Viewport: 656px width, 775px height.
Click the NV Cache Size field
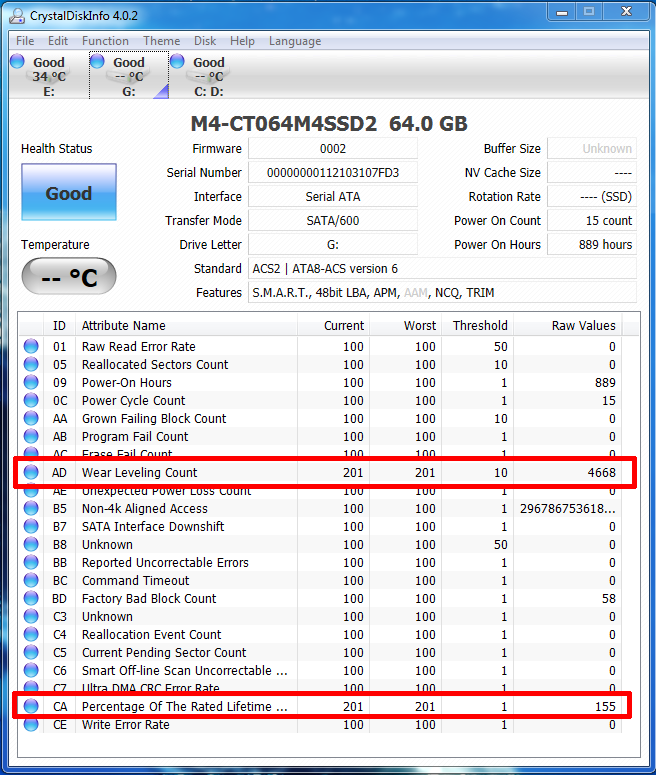tap(592, 172)
